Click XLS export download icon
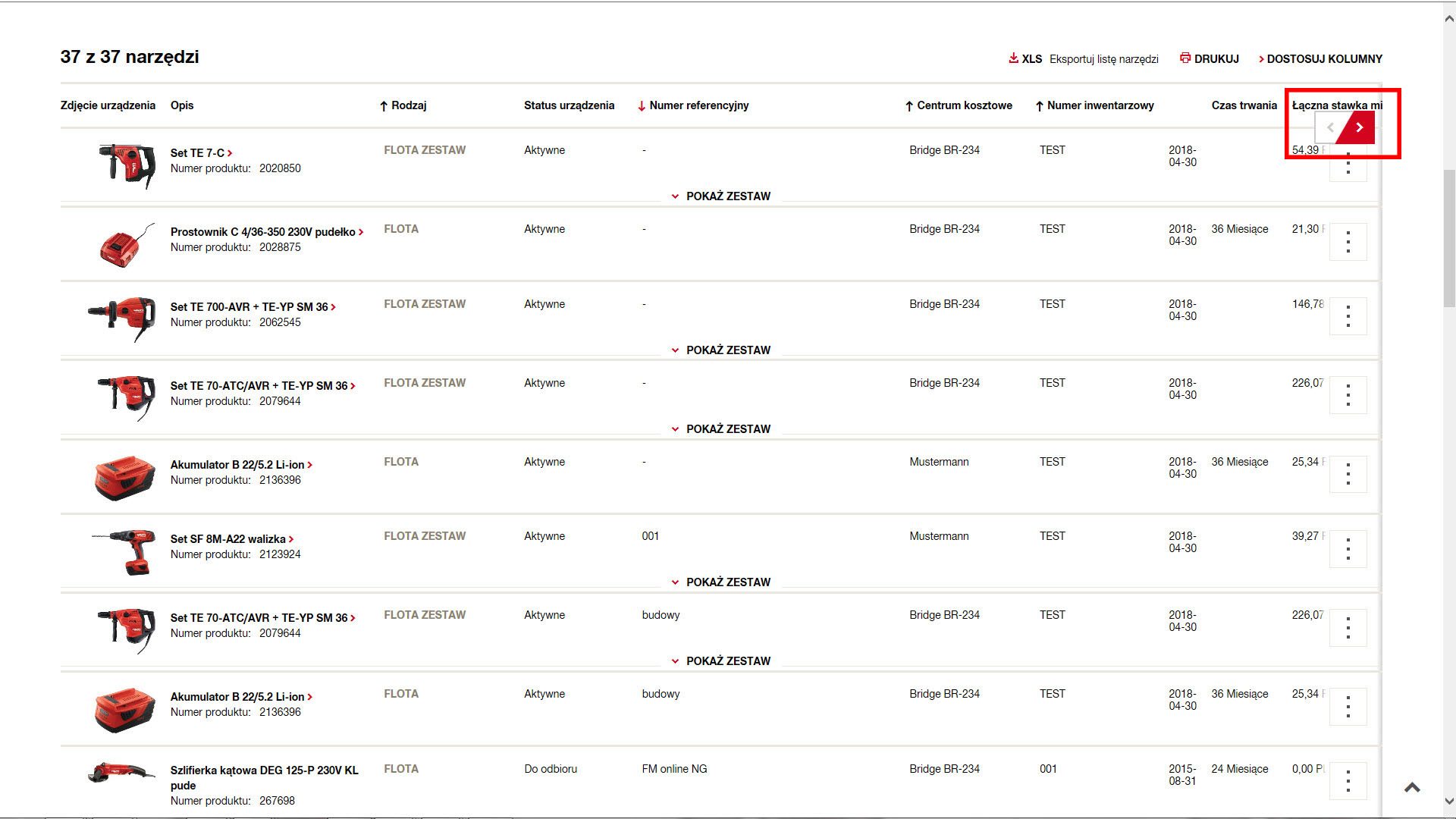Viewport: 1456px width, 819px height. 1013,58
